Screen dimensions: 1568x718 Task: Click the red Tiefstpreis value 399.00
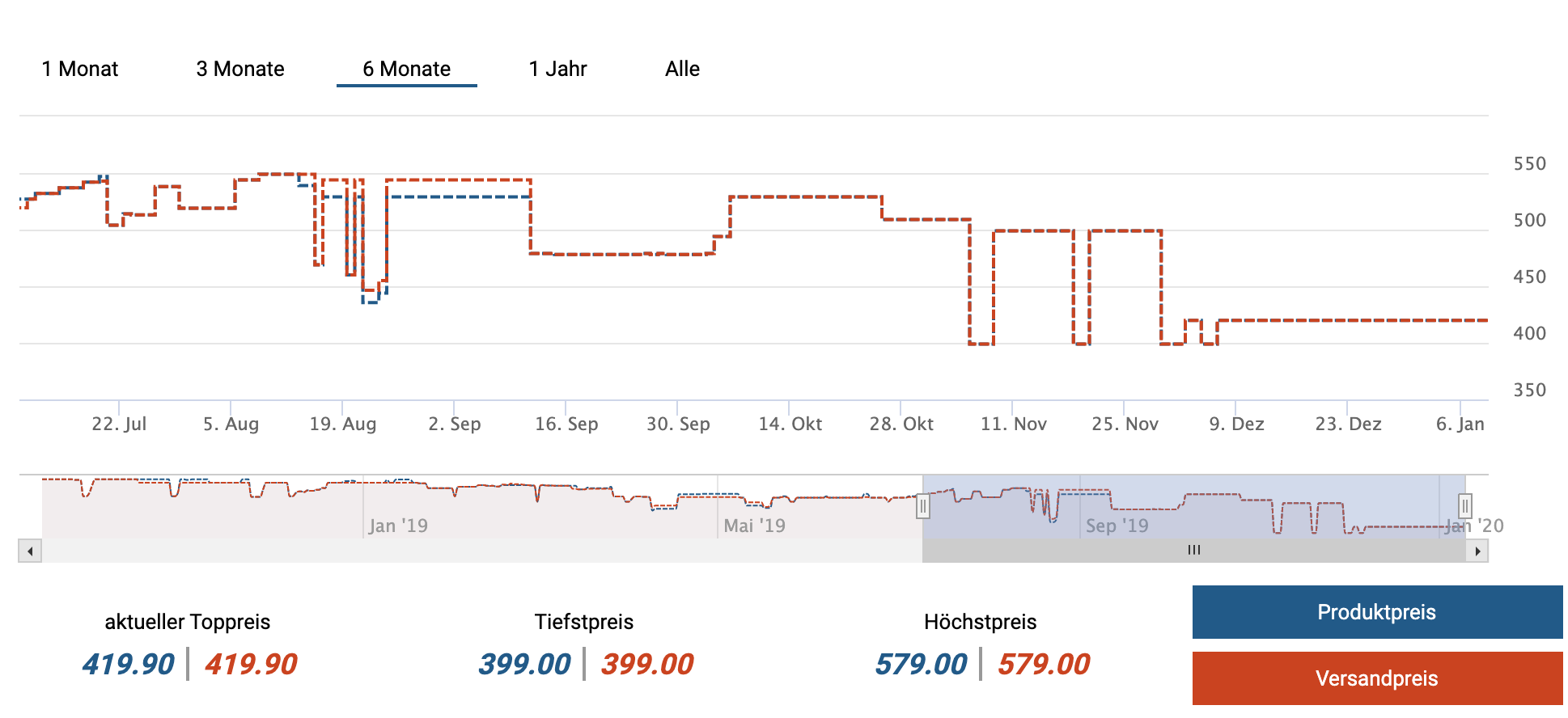click(647, 665)
